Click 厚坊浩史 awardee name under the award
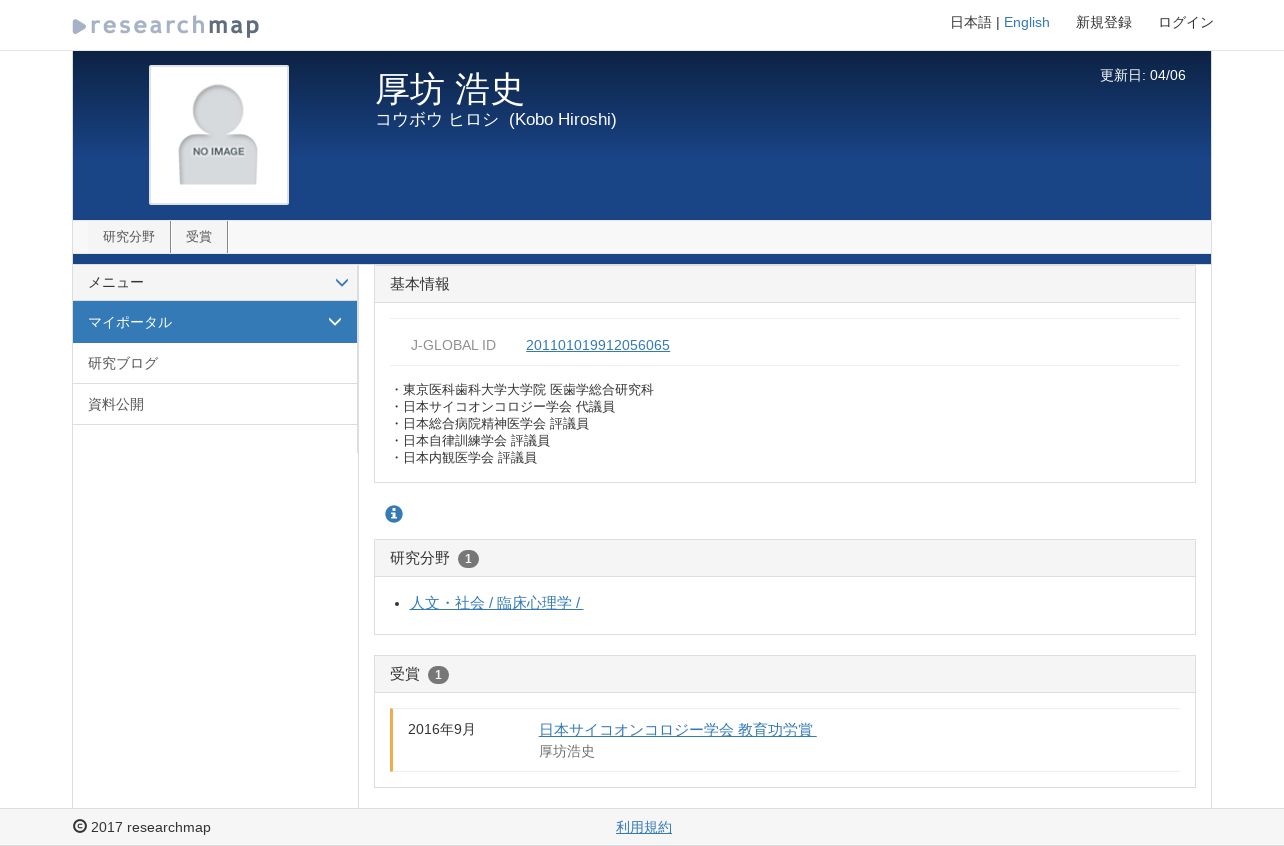The height and width of the screenshot is (846, 1284). [x=567, y=752]
